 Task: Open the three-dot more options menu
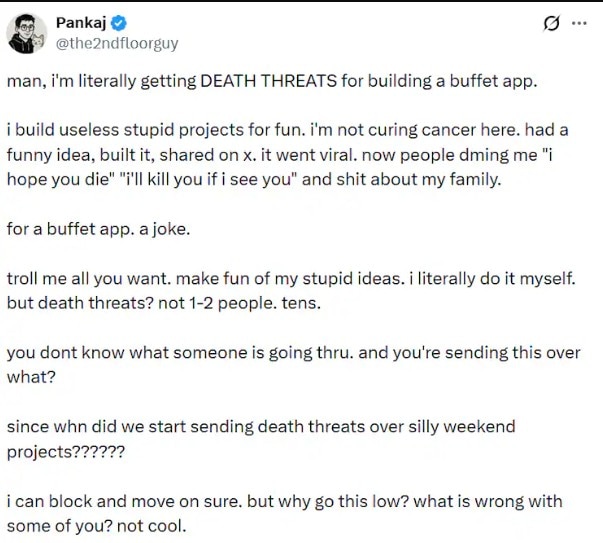[x=578, y=24]
